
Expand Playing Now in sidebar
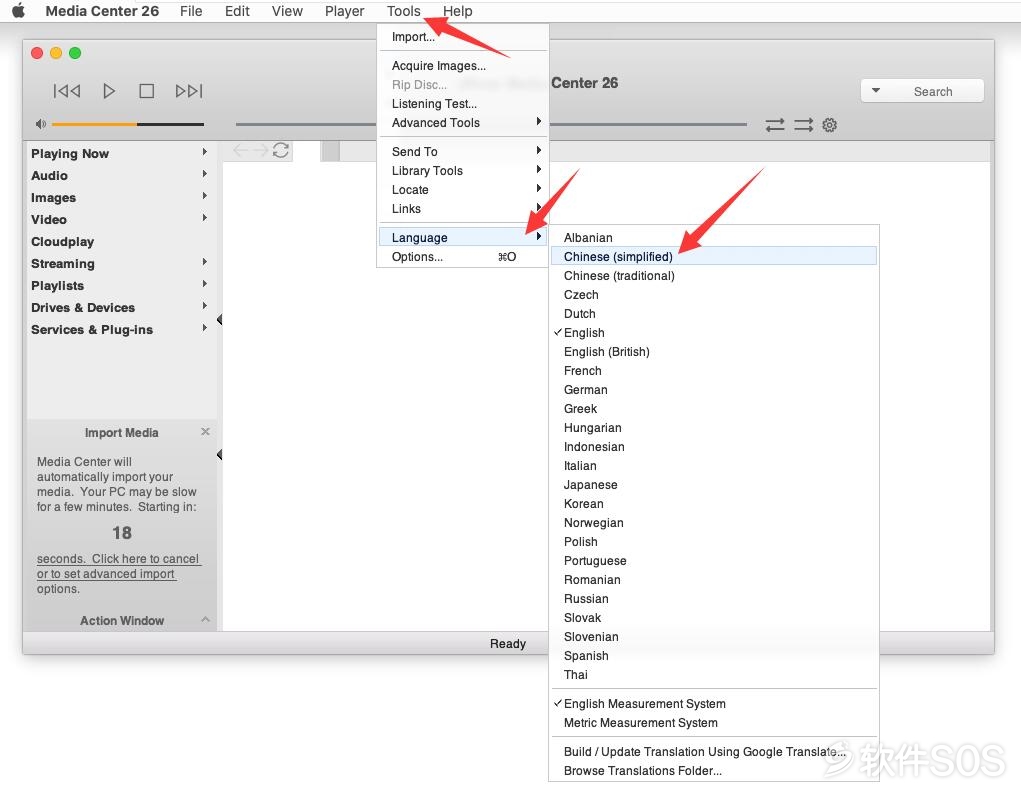pos(204,152)
